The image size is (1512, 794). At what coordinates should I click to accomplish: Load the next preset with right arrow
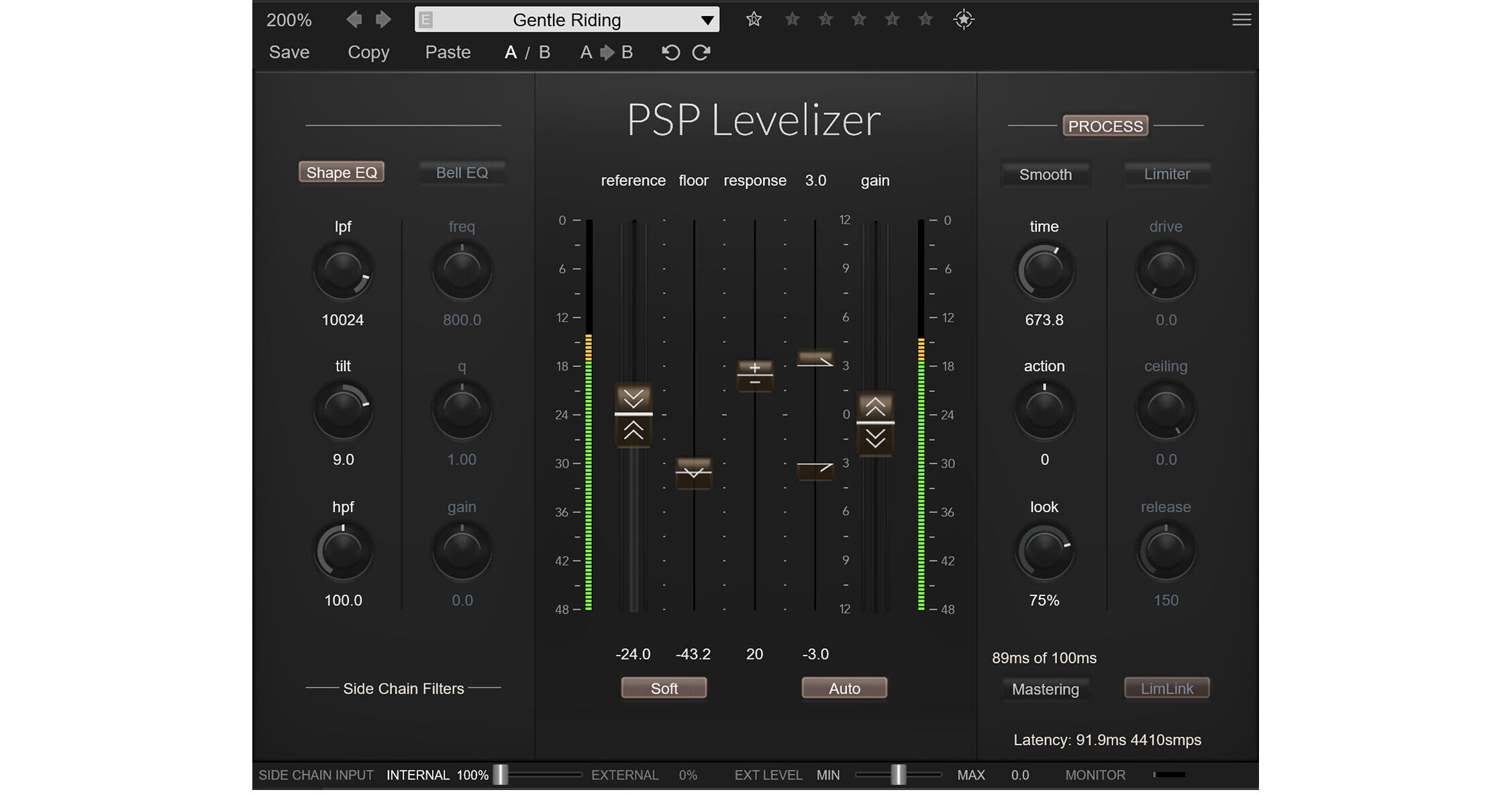tap(383, 19)
